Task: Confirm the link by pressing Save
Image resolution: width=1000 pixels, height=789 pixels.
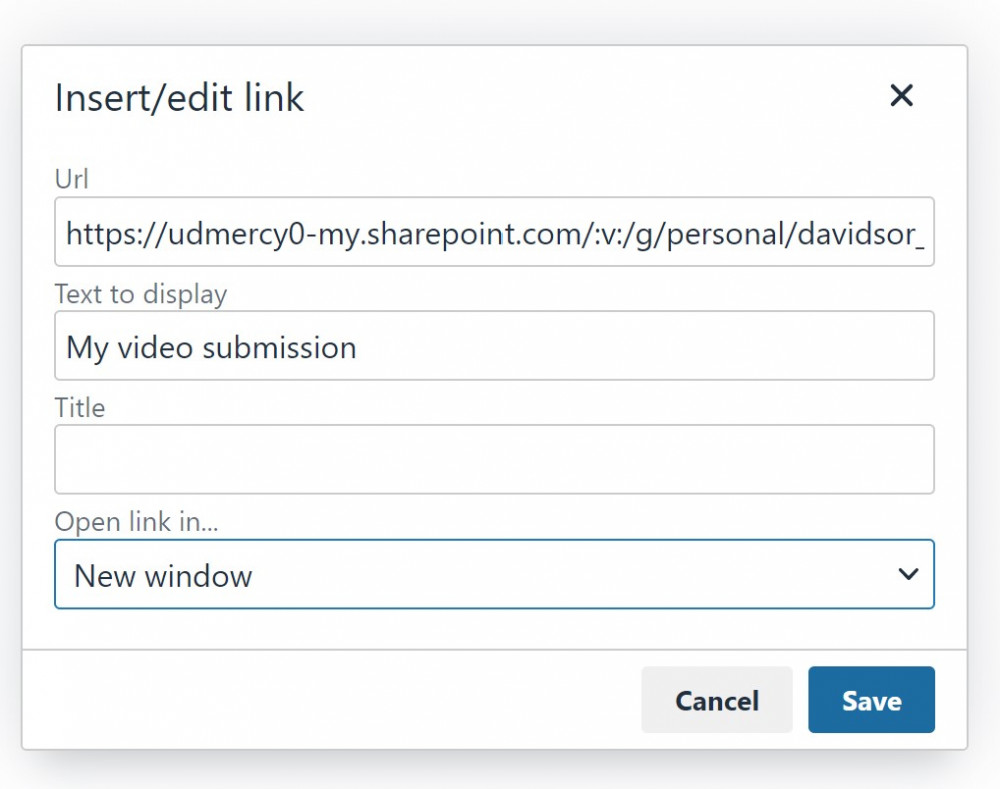Action: 871,700
